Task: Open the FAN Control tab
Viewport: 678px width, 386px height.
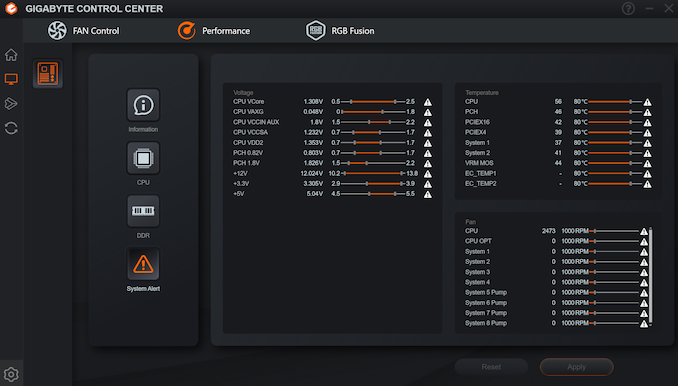Action: pyautogui.click(x=83, y=31)
